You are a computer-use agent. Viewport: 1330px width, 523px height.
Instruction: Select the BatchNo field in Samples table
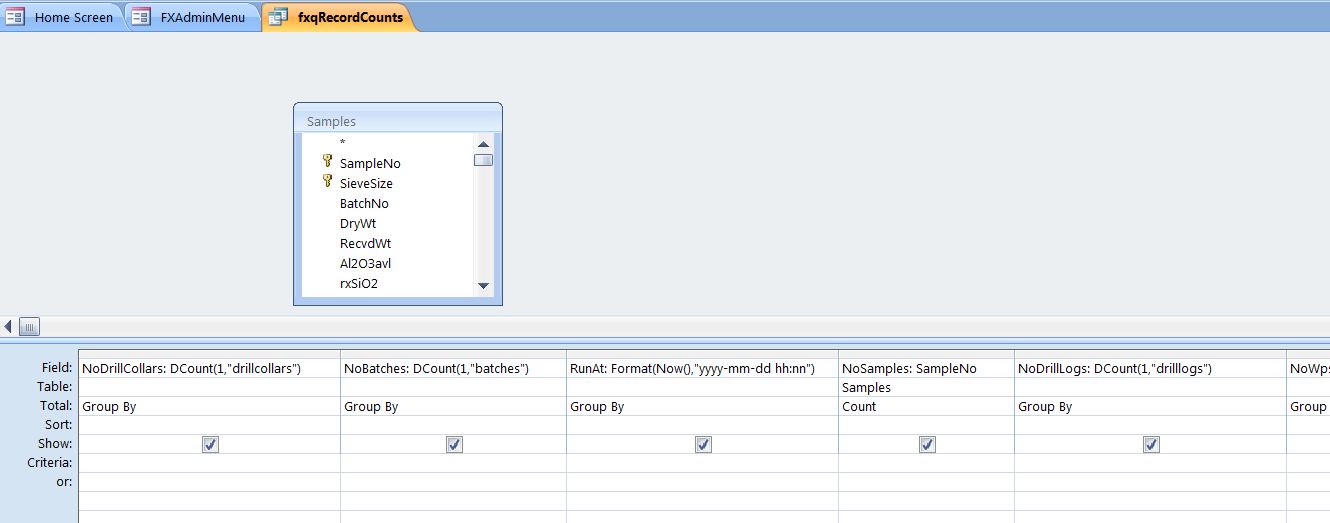(x=364, y=203)
